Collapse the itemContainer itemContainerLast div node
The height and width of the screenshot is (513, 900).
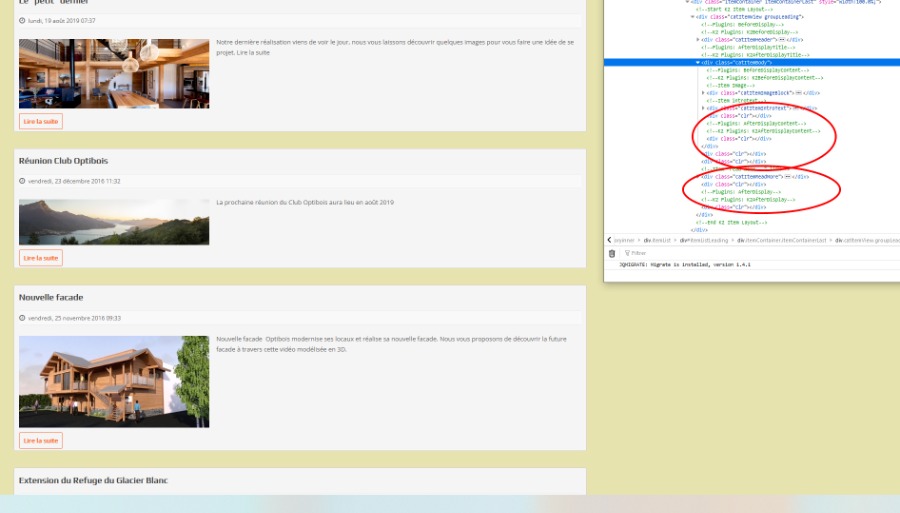(688, 2)
